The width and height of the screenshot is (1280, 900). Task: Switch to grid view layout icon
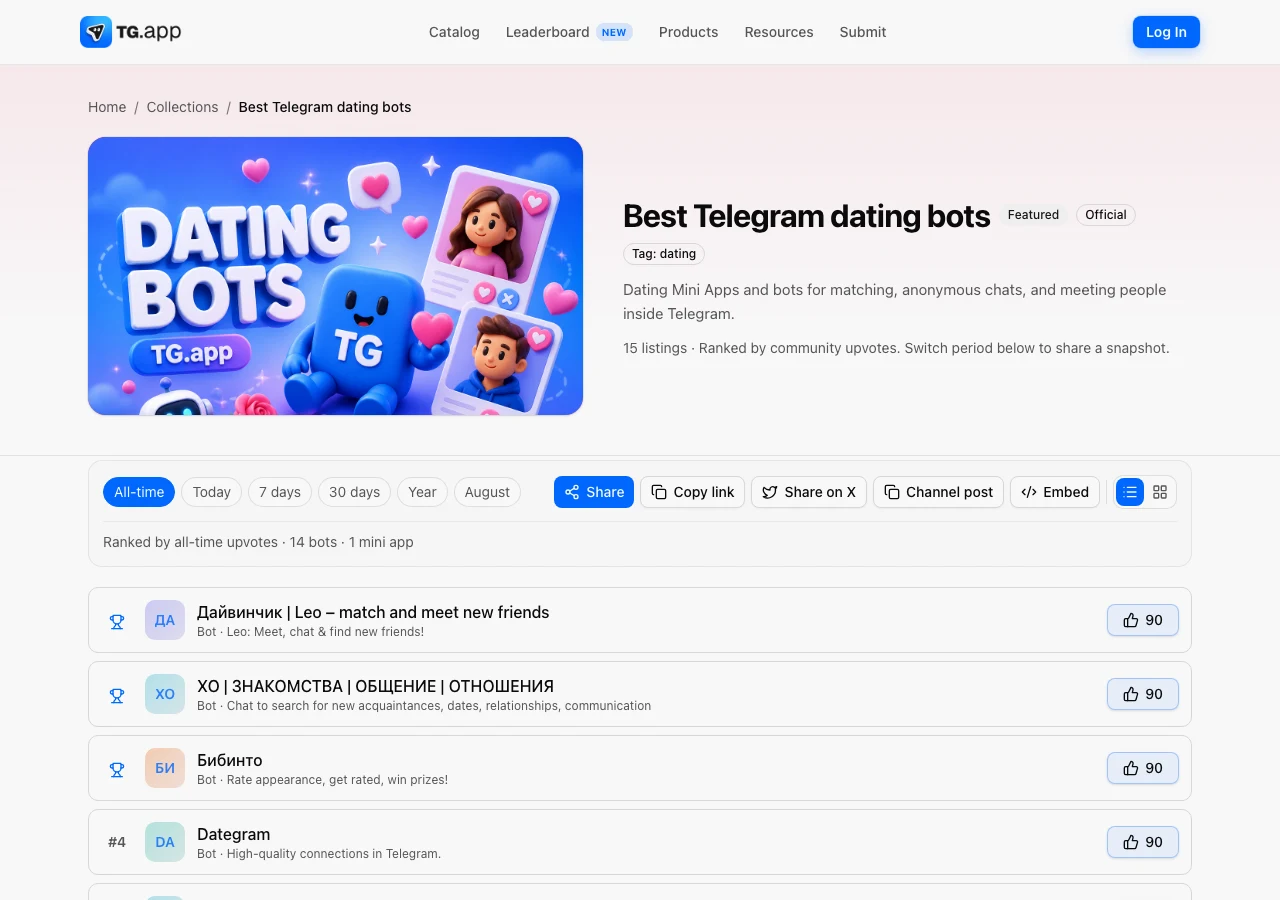click(1160, 492)
